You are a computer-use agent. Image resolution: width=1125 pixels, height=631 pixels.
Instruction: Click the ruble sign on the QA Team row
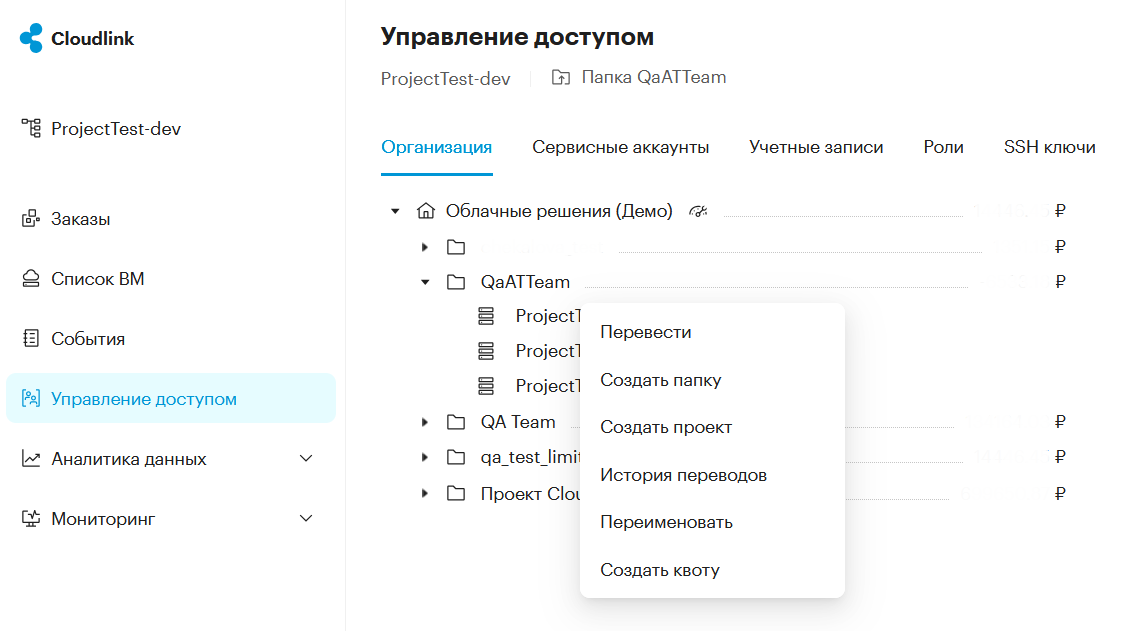point(1060,421)
